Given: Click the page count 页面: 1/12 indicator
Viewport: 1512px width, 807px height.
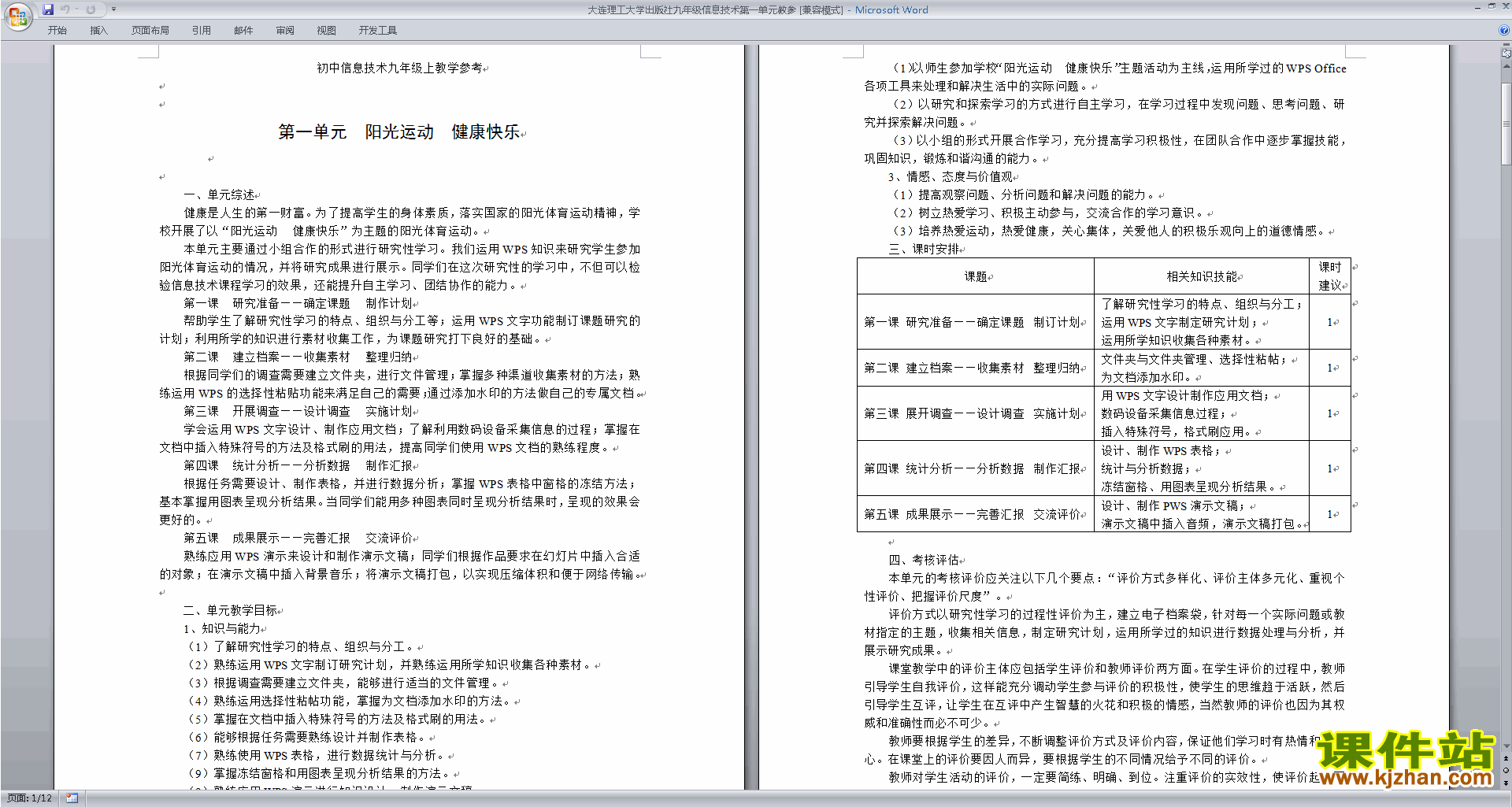Looking at the screenshot, I should tap(29, 798).
